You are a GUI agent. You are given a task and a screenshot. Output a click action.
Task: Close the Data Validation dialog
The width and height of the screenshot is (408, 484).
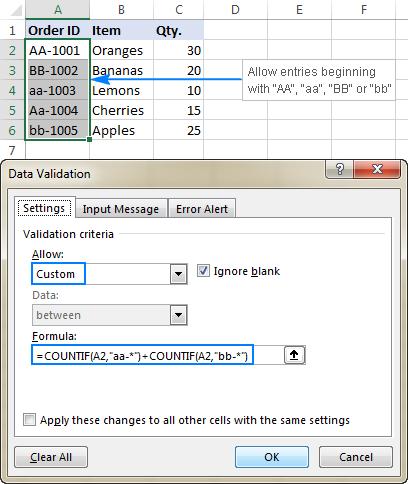coord(377,169)
